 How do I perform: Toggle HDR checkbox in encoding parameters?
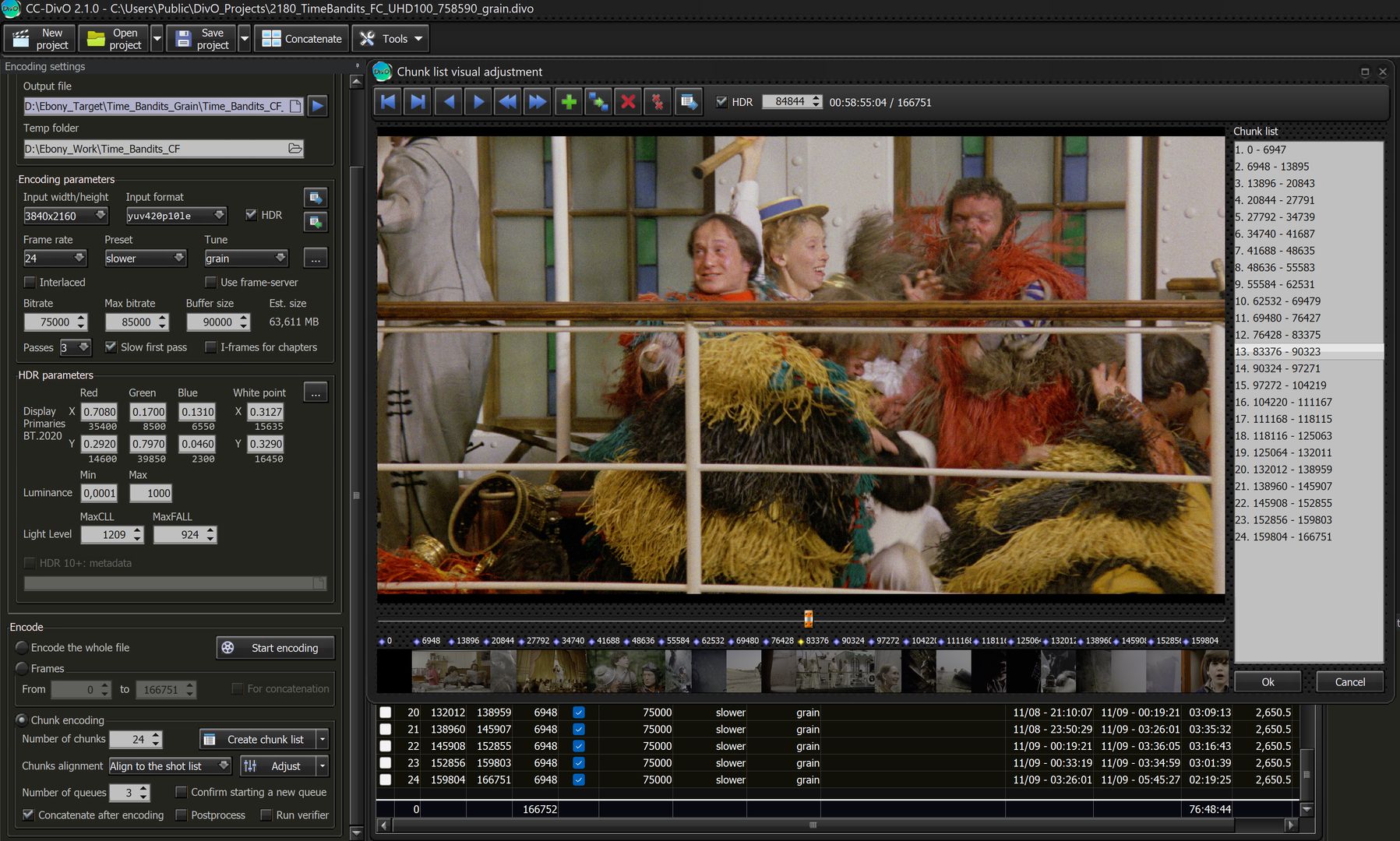click(x=251, y=215)
